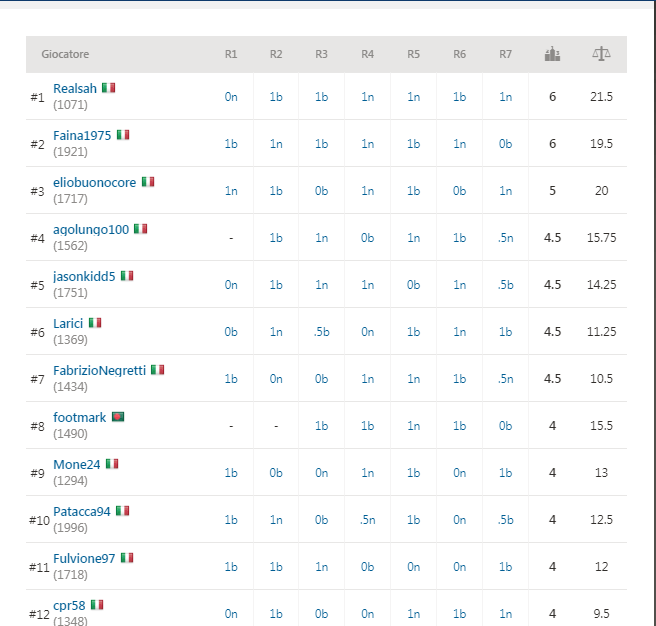The width and height of the screenshot is (656, 626).
Task: Click Bangladesh flag beside footmark
Action: coord(118,417)
